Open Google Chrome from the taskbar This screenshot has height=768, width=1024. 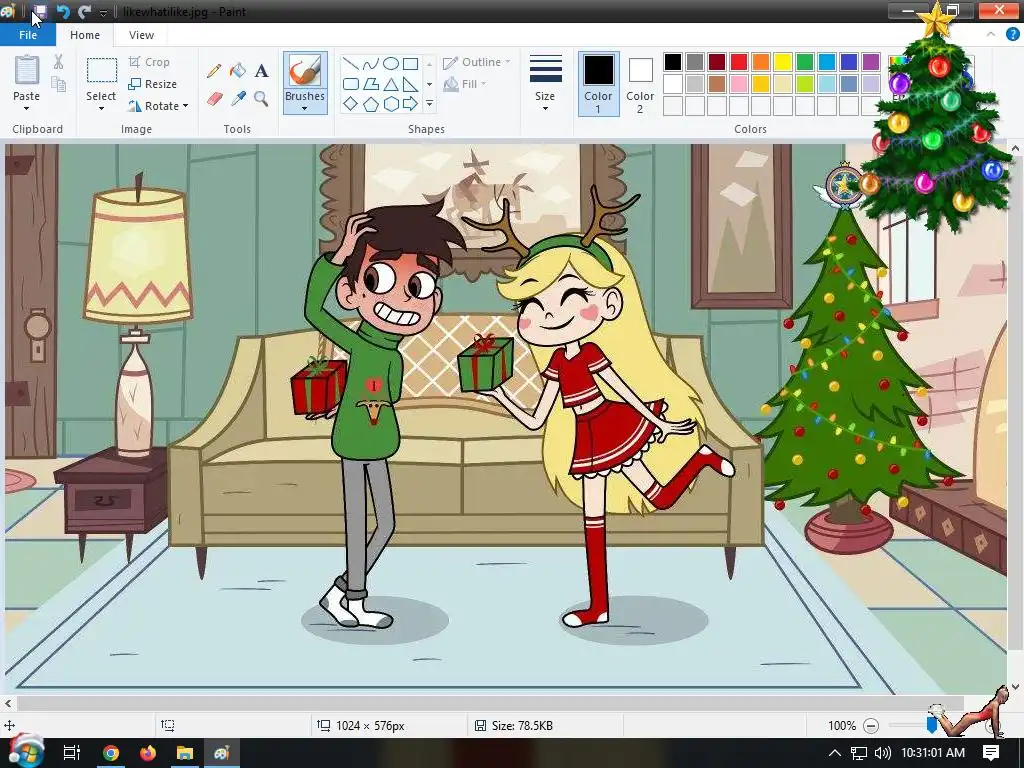click(111, 753)
